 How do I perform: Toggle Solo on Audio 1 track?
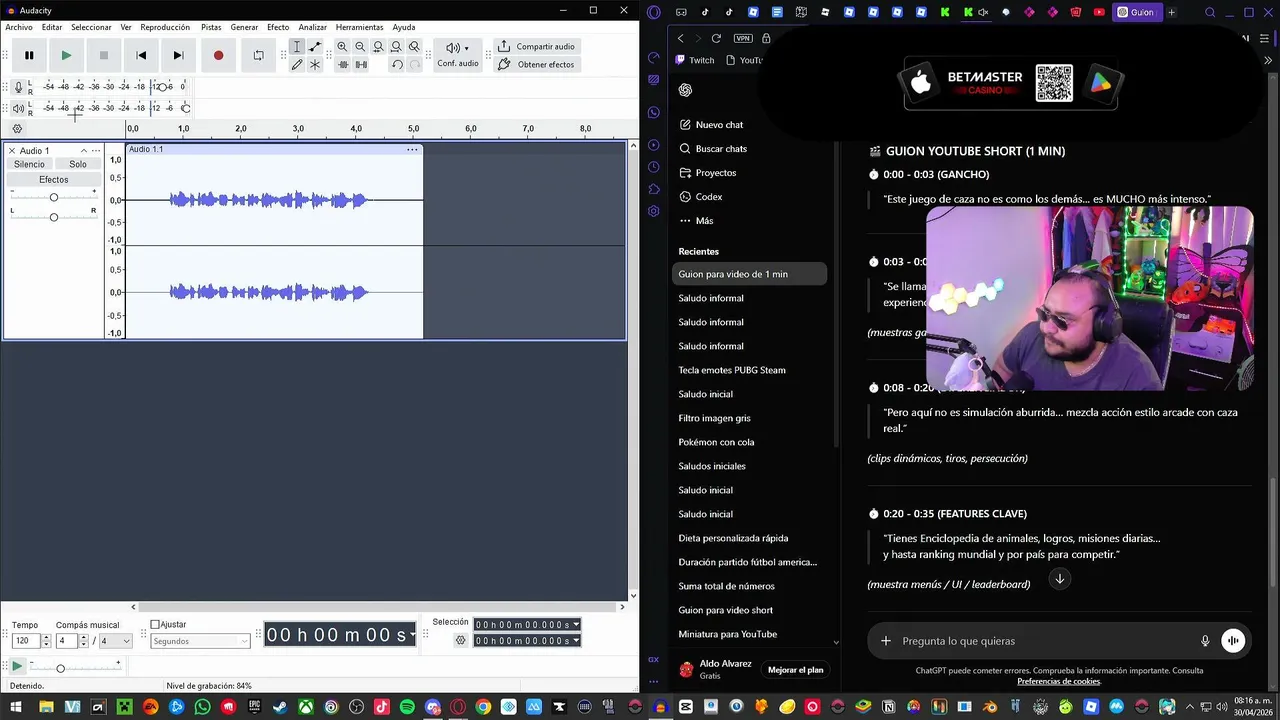pyautogui.click(x=78, y=164)
